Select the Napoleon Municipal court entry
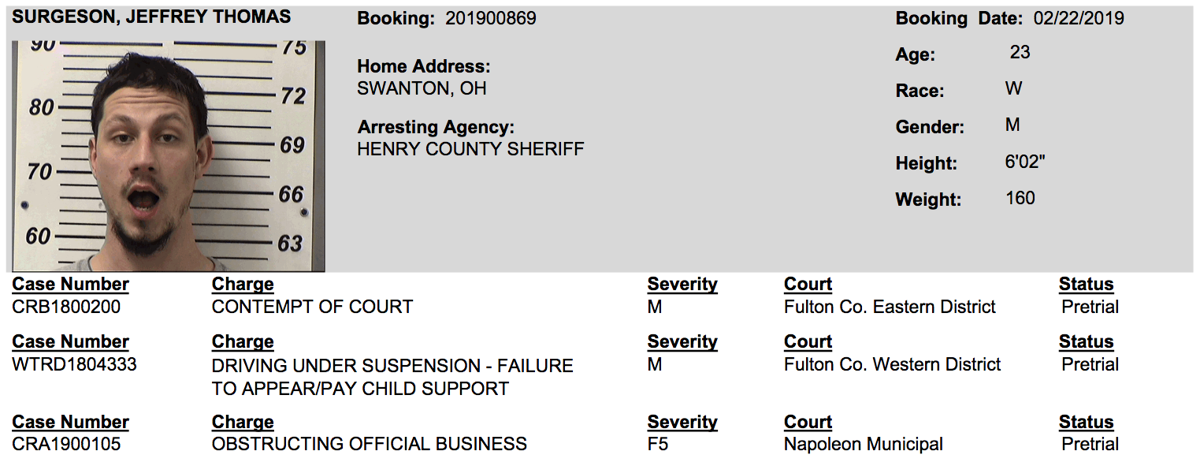Viewport: 1200px width, 466px height. [863, 444]
